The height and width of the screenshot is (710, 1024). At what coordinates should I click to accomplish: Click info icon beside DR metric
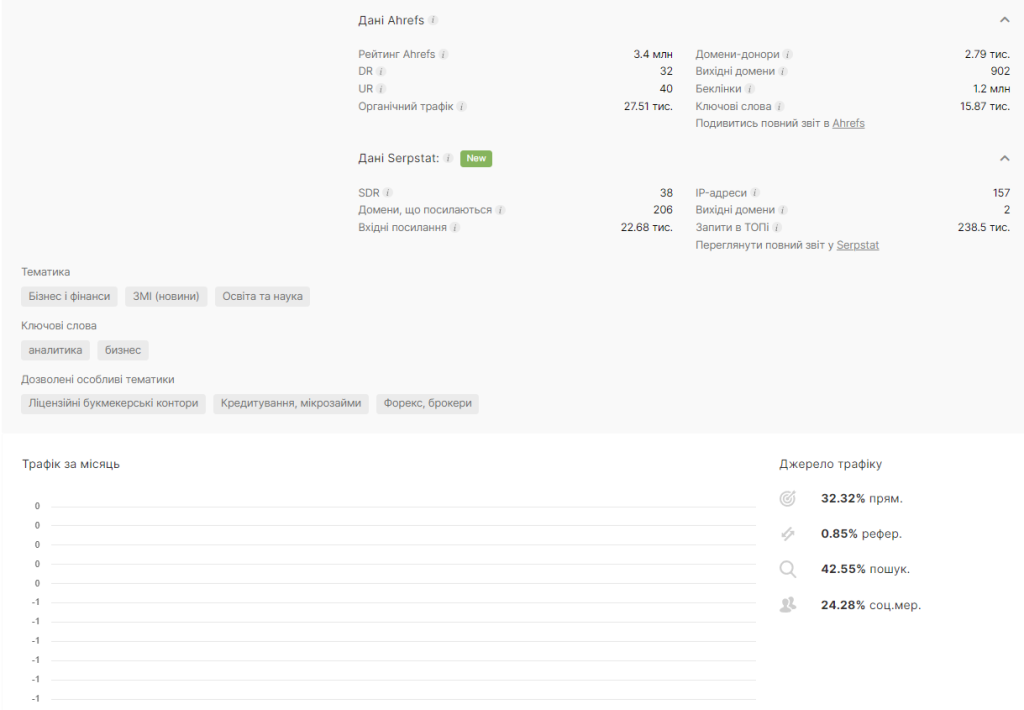click(x=381, y=72)
